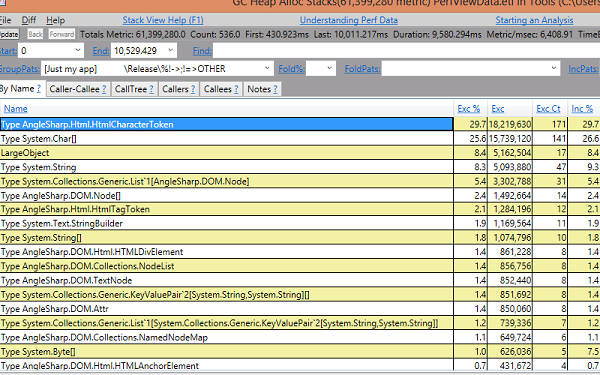This screenshot has width=600, height=375.
Task: Expand the End time dropdown
Action: click(x=170, y=51)
